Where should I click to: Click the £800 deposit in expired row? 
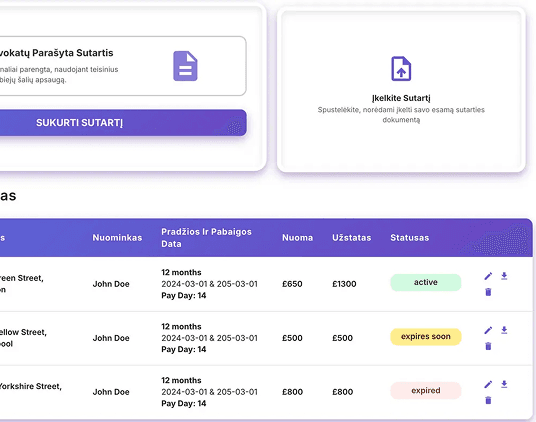[343, 392]
